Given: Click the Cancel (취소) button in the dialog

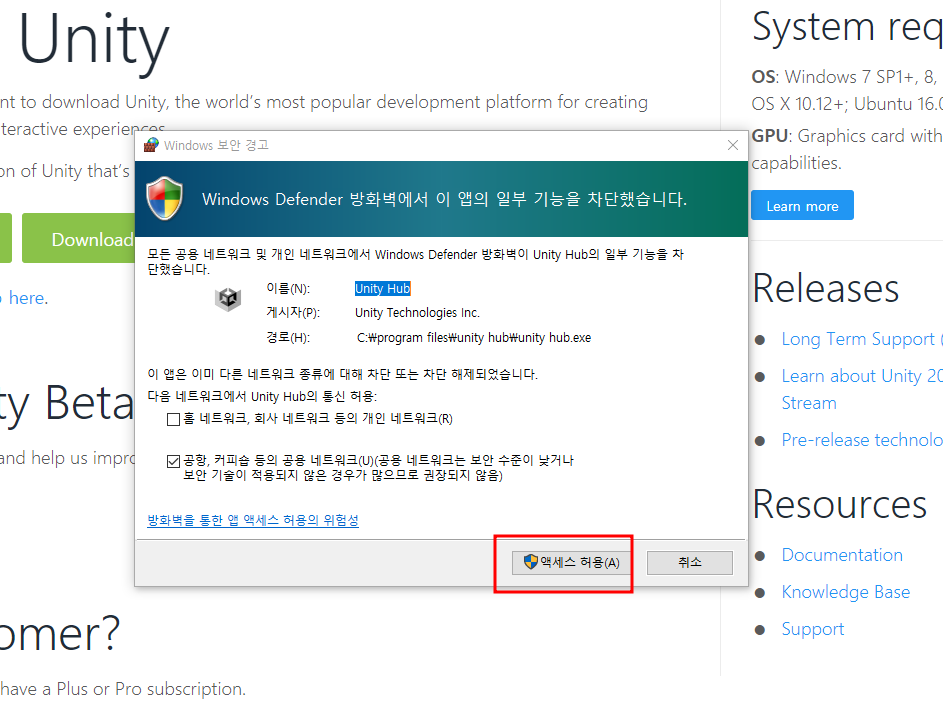Looking at the screenshot, I should coord(690,563).
